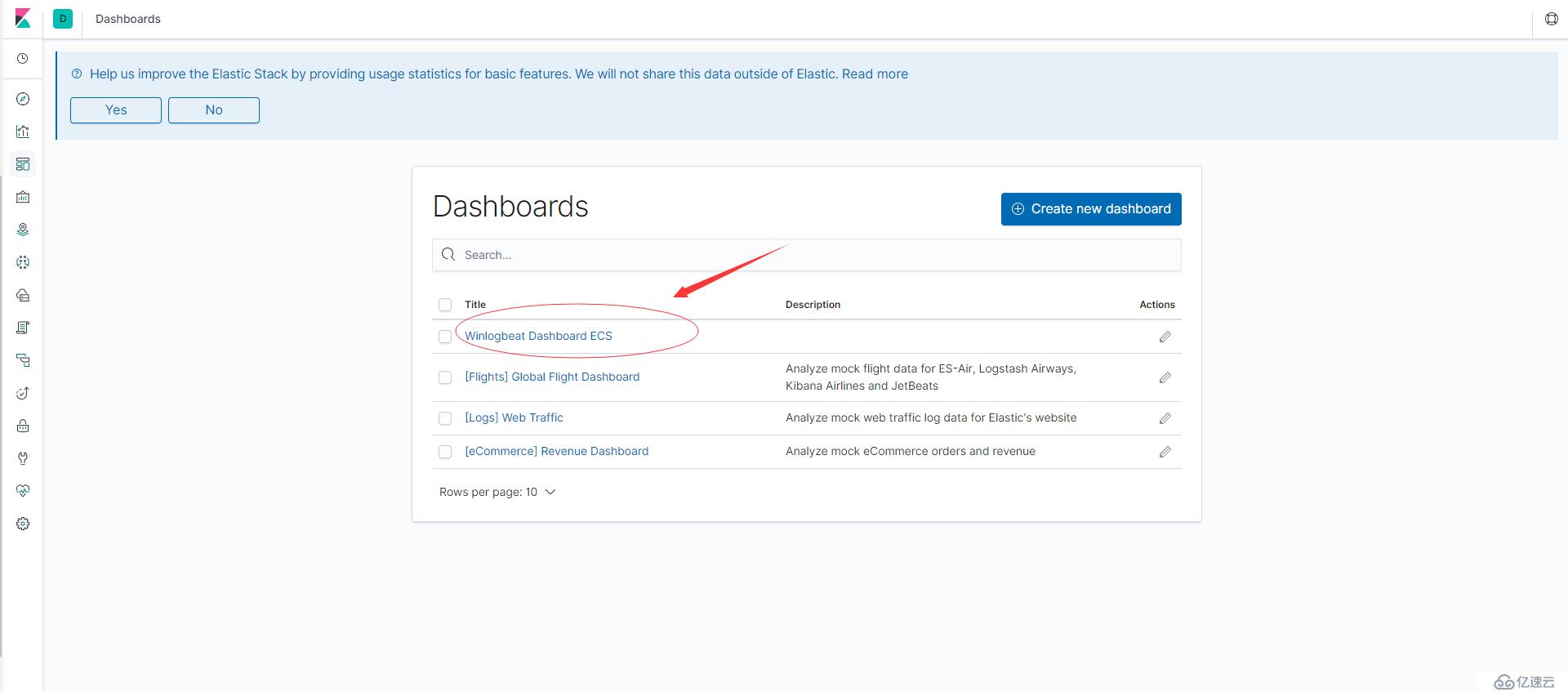Edit the eCommerce Revenue Dashboard row
1568x692 pixels.
pos(1165,452)
